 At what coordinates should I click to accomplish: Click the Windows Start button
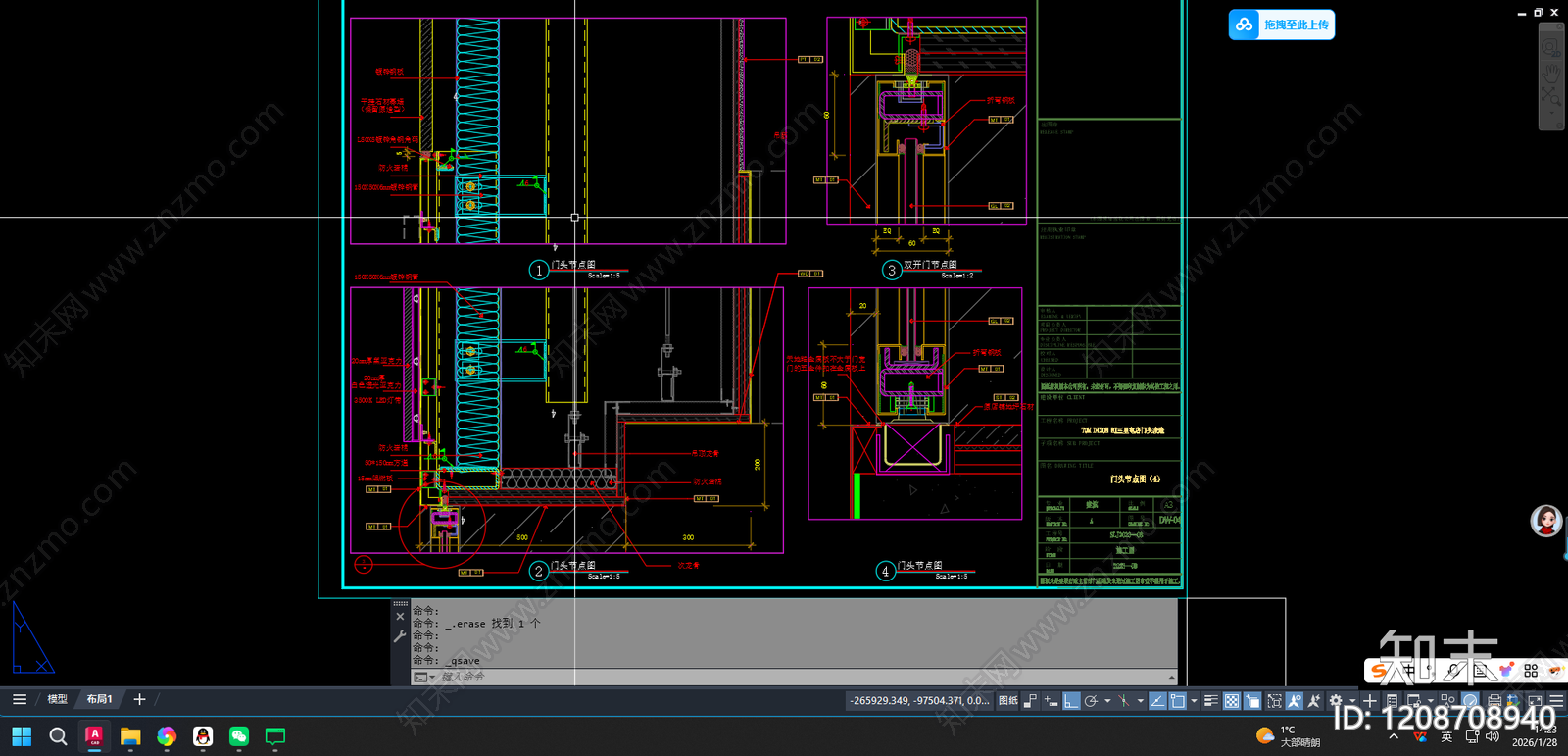[x=22, y=736]
